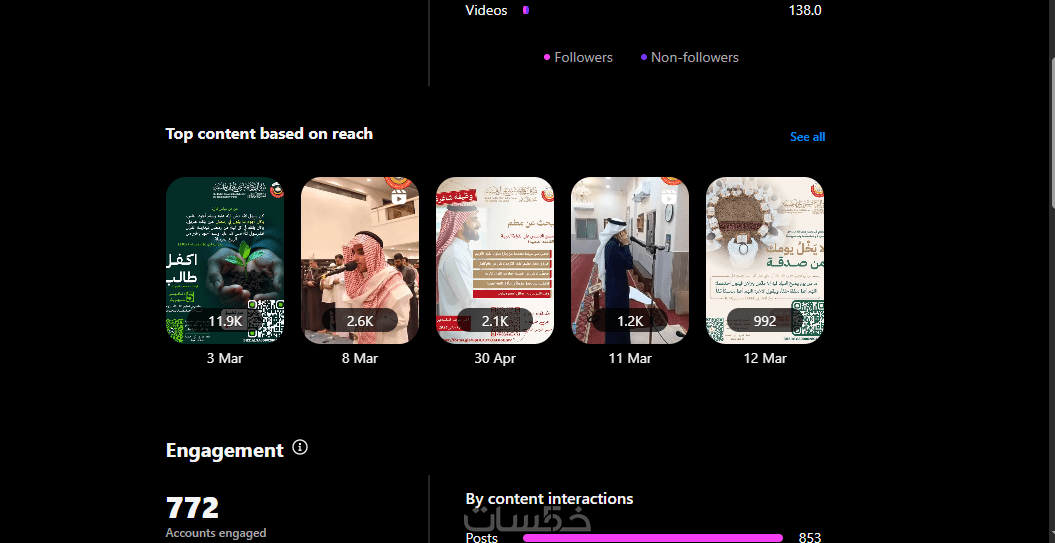Click the pink Posts interactions bar

click(653, 538)
